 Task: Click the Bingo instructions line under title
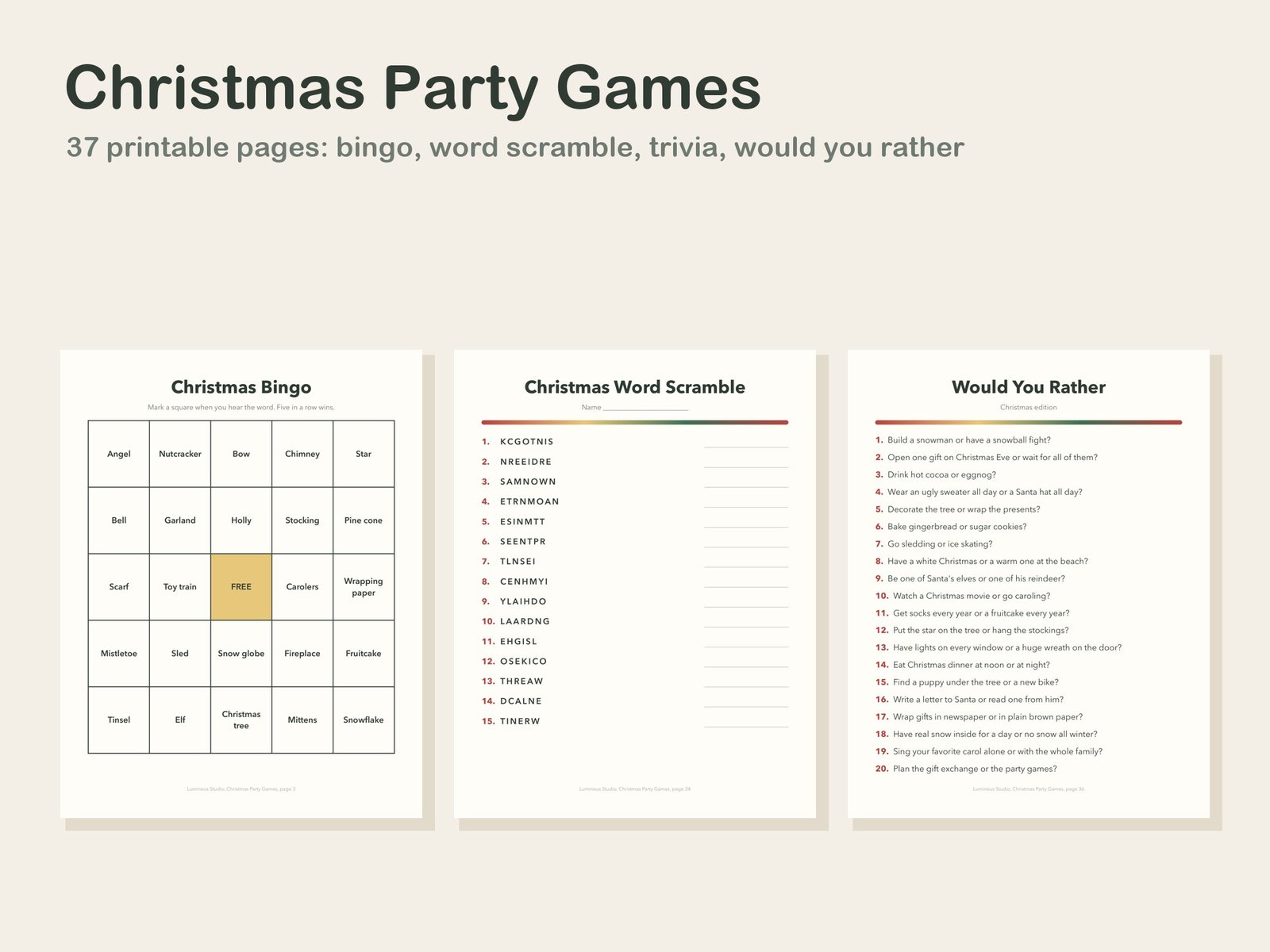point(241,407)
